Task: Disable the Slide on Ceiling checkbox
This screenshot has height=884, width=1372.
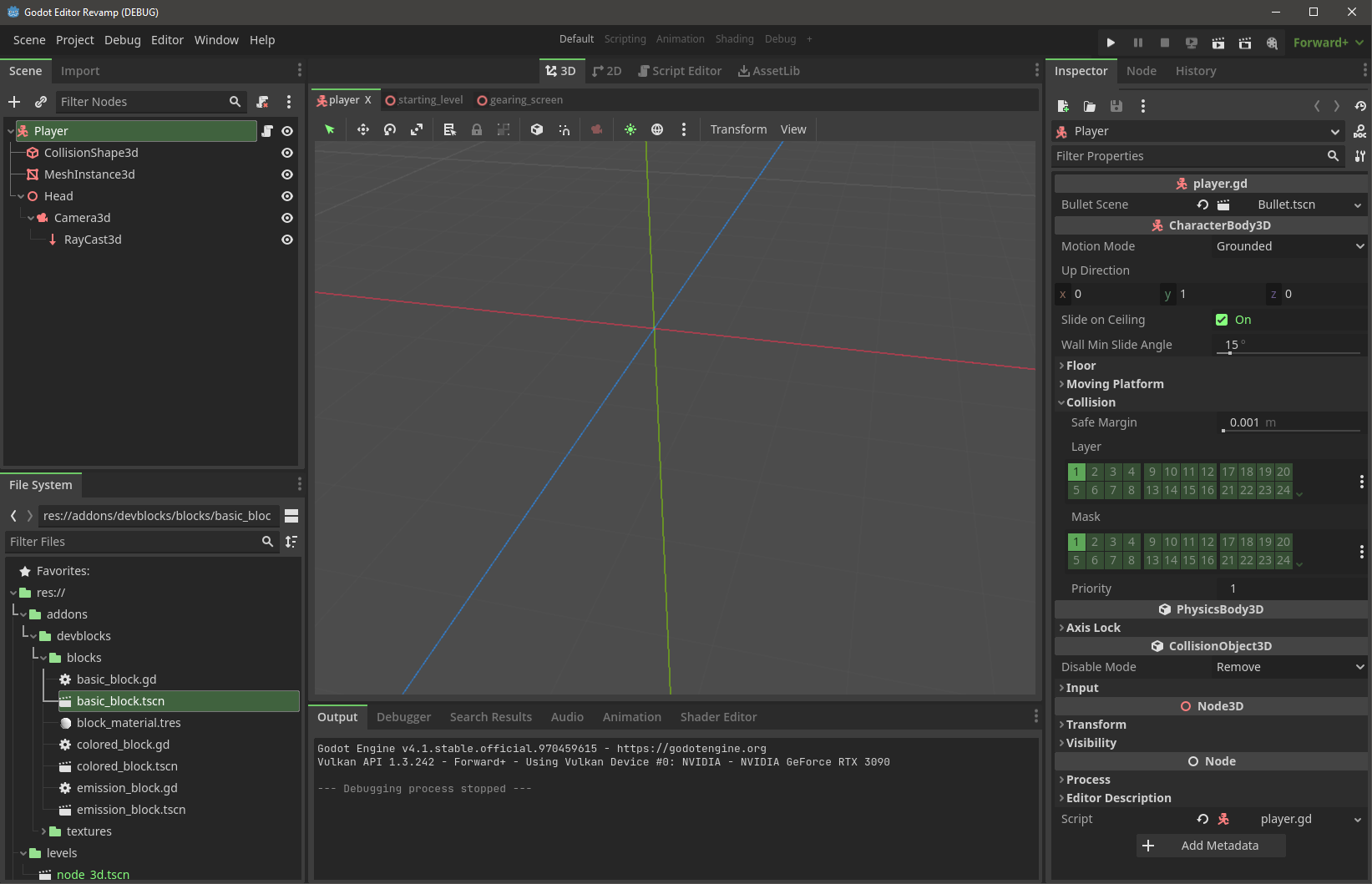Action: coord(1222,319)
